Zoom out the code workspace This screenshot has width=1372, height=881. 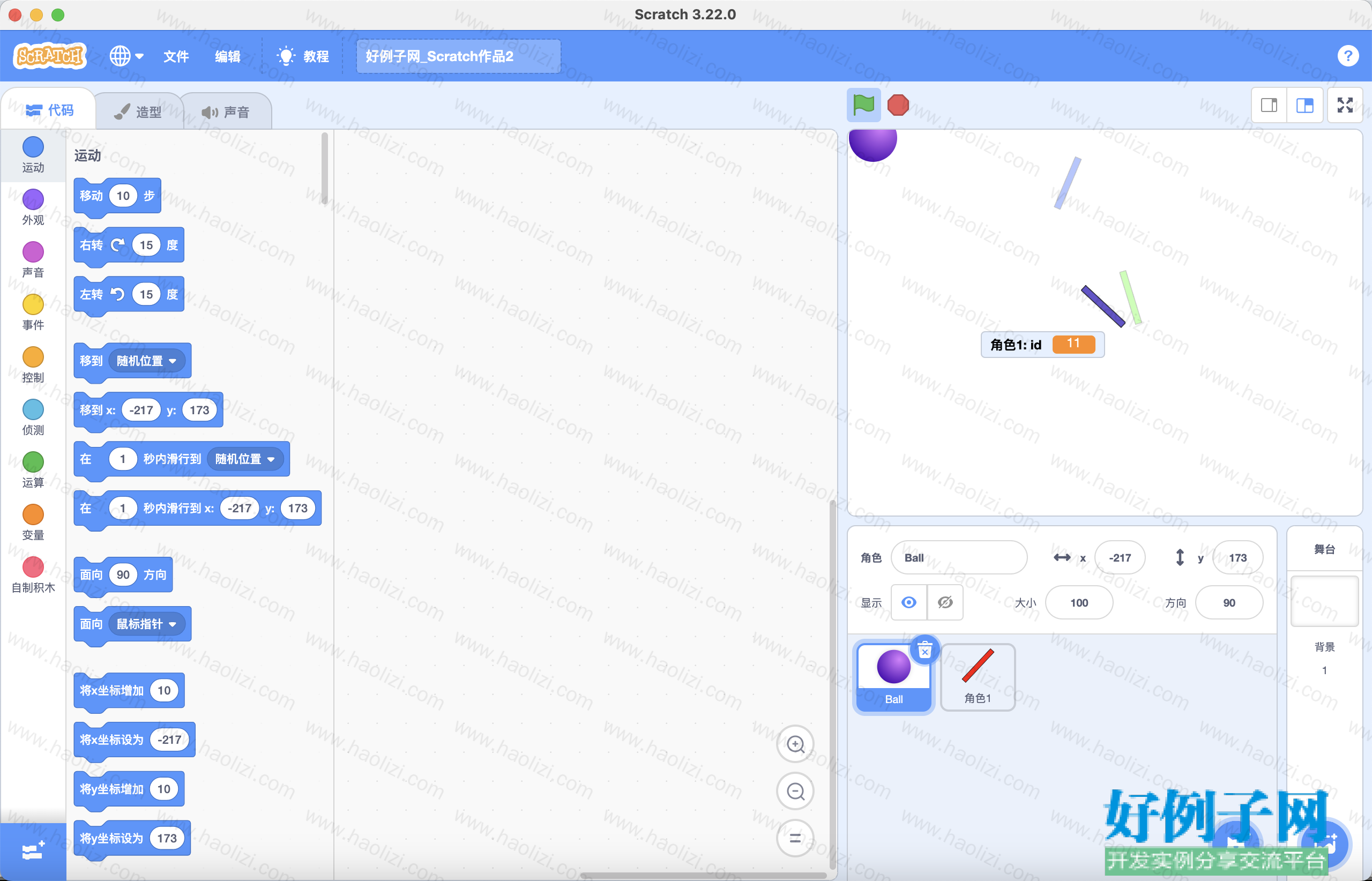pos(795,791)
